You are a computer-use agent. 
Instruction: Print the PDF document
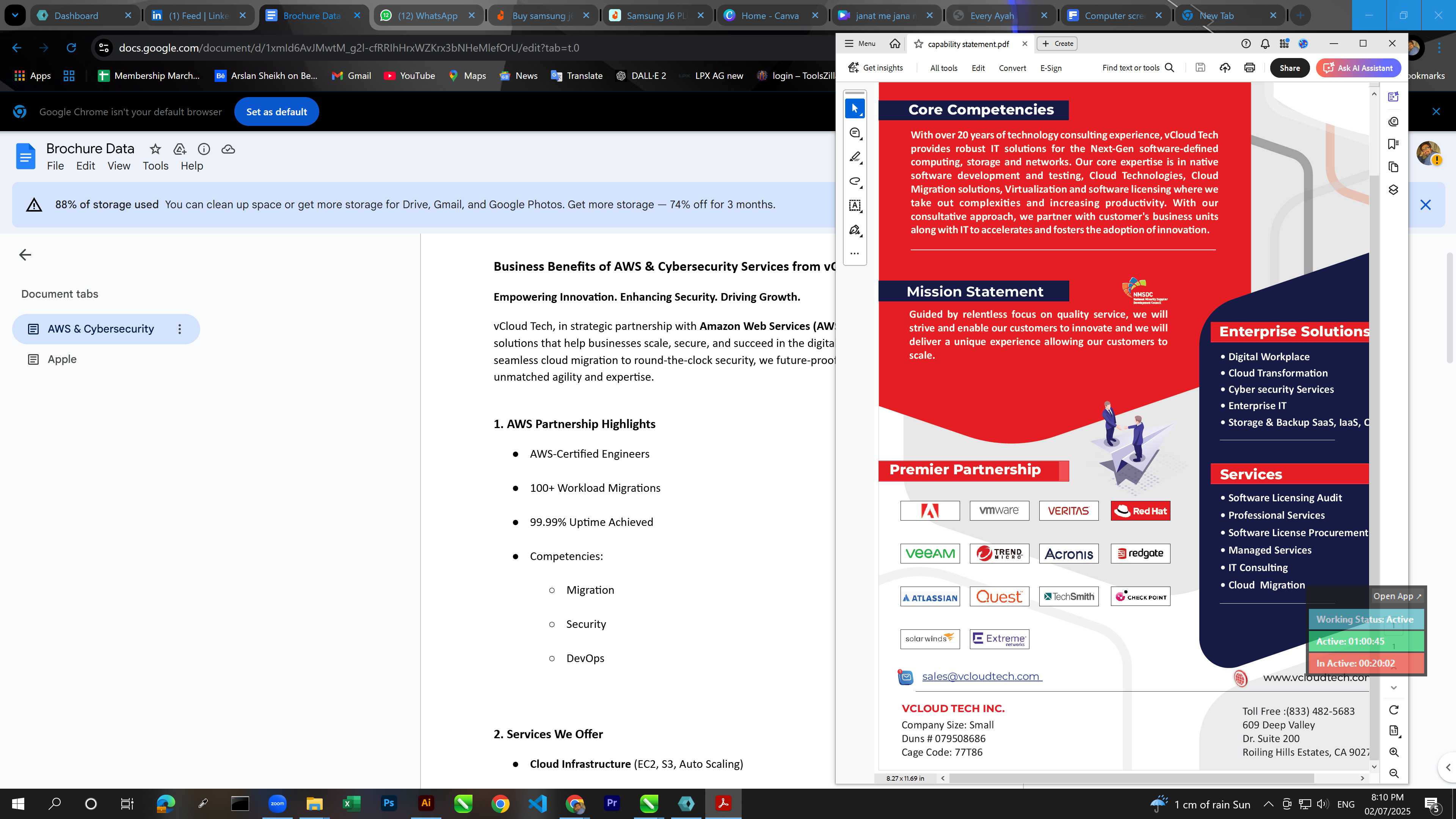tap(1250, 68)
